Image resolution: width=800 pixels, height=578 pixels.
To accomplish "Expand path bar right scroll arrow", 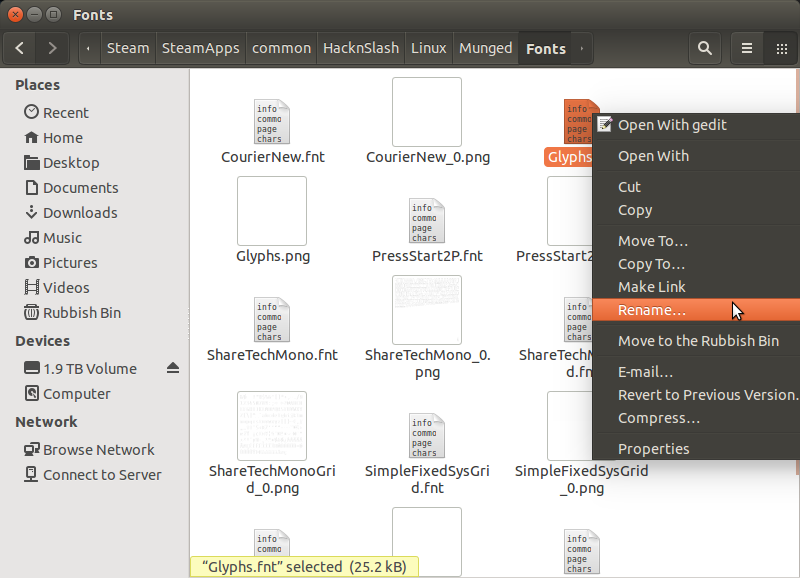I will 583,48.
